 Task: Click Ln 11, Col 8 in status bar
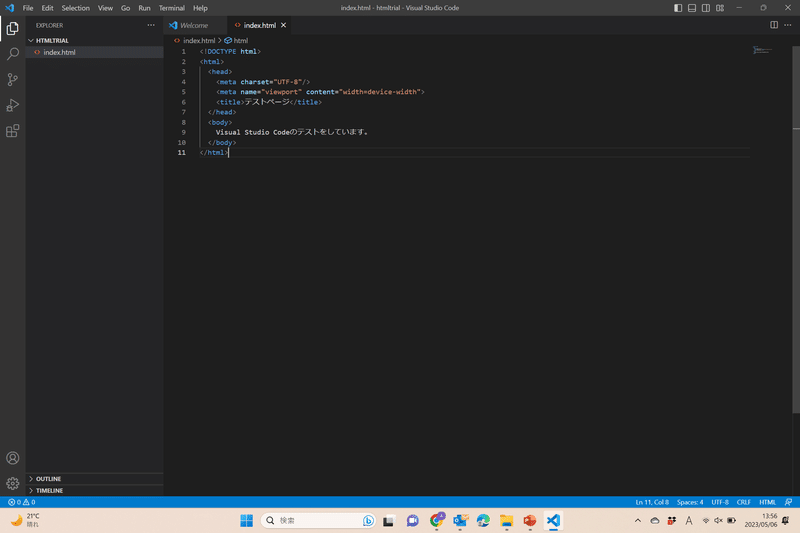[652, 502]
